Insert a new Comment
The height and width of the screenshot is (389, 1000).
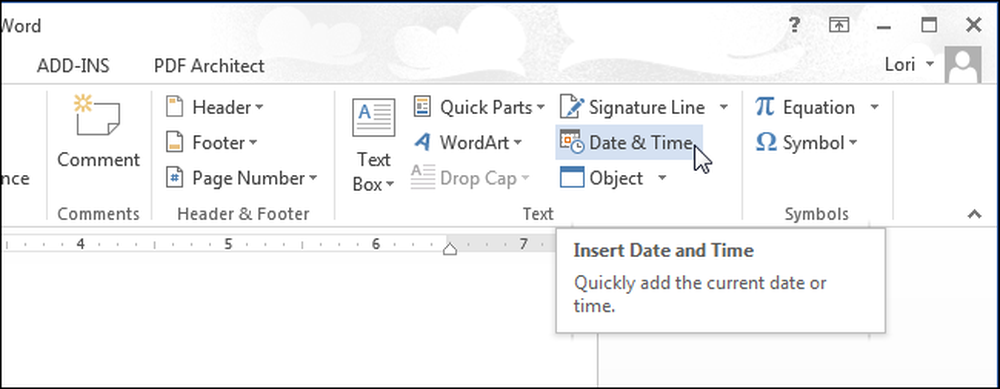coord(98,132)
